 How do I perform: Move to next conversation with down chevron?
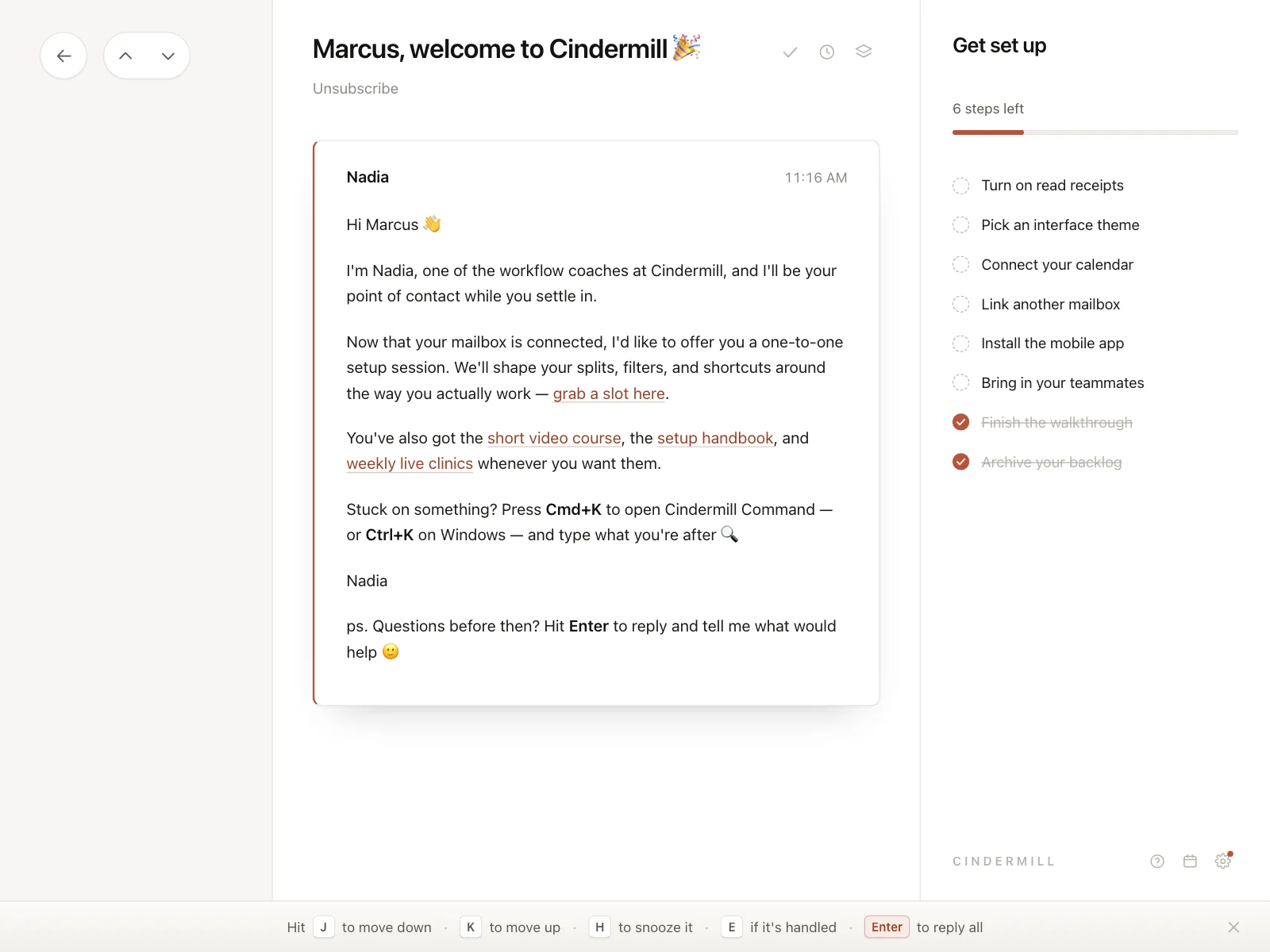point(168,56)
